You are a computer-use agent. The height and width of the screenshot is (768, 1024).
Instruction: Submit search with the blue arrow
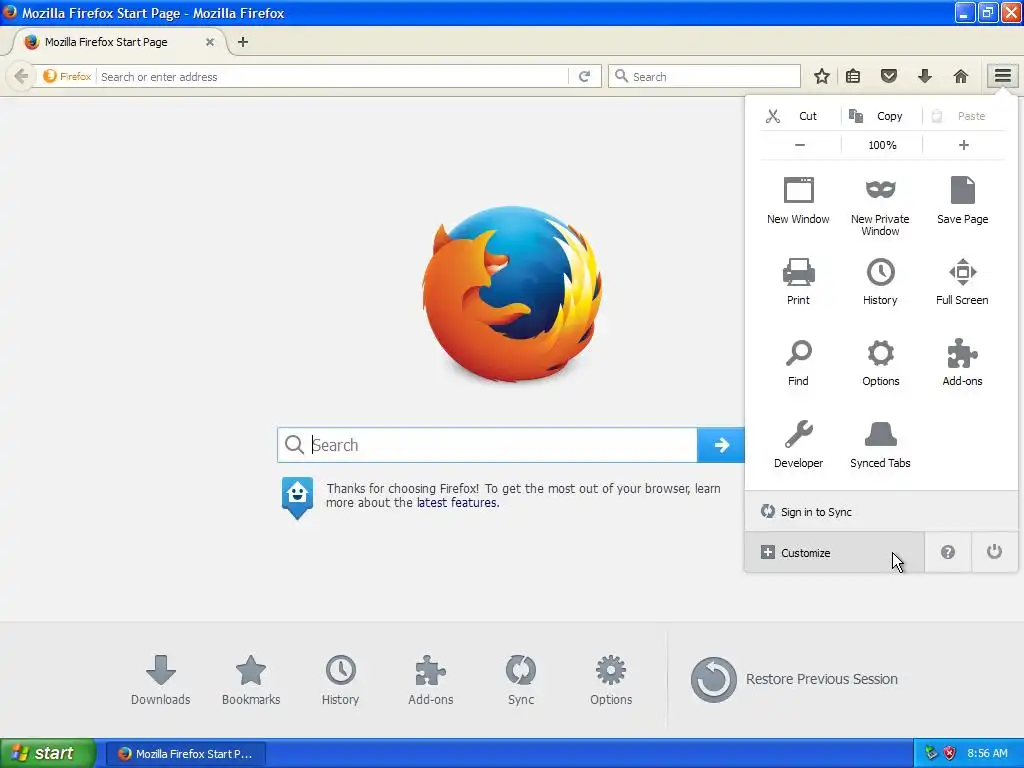721,445
